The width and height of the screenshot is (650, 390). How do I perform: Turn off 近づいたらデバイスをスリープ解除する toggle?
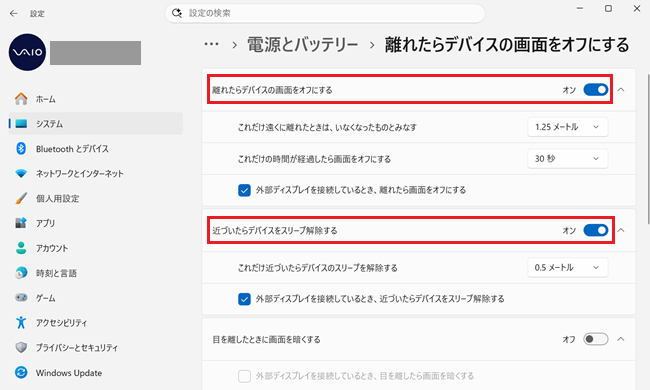(x=596, y=230)
